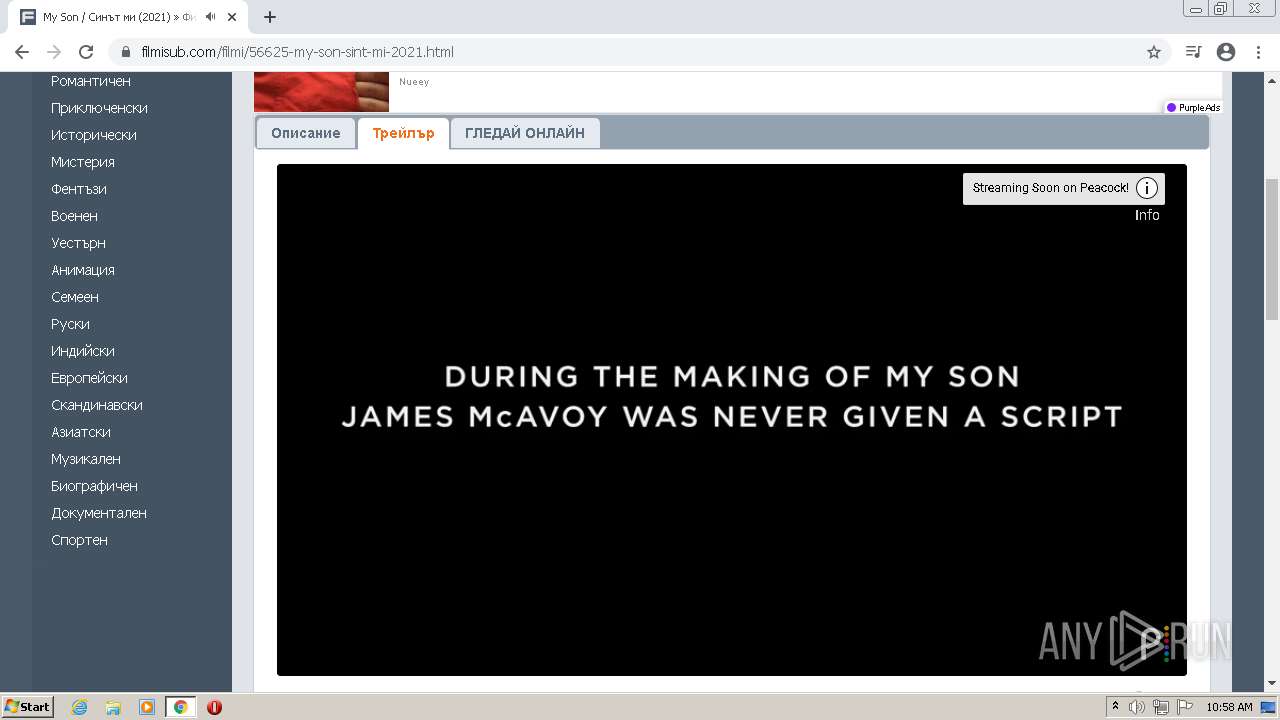Screen dimensions: 1280x720
Task: Go back to the previous page
Action: [22, 52]
